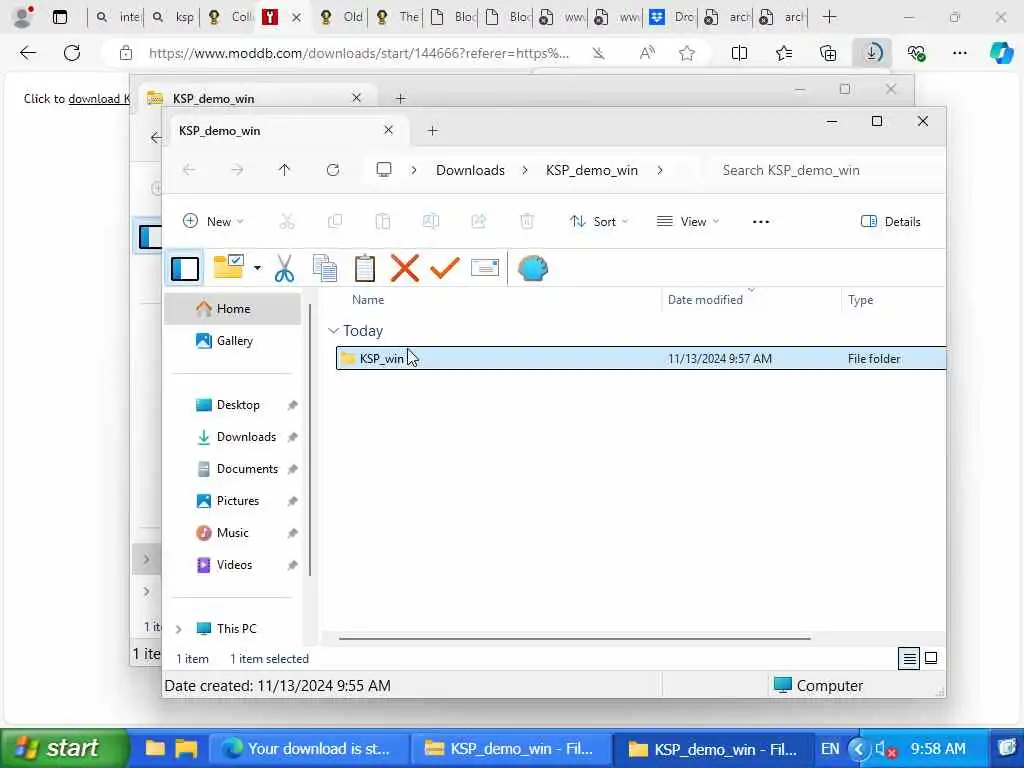Click the blue shell icon in classic toolbar

point(533,268)
